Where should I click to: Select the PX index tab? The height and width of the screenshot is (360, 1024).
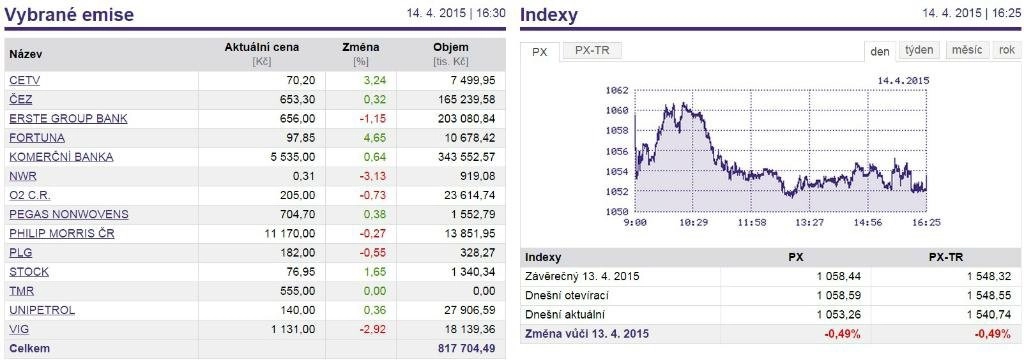coord(540,52)
